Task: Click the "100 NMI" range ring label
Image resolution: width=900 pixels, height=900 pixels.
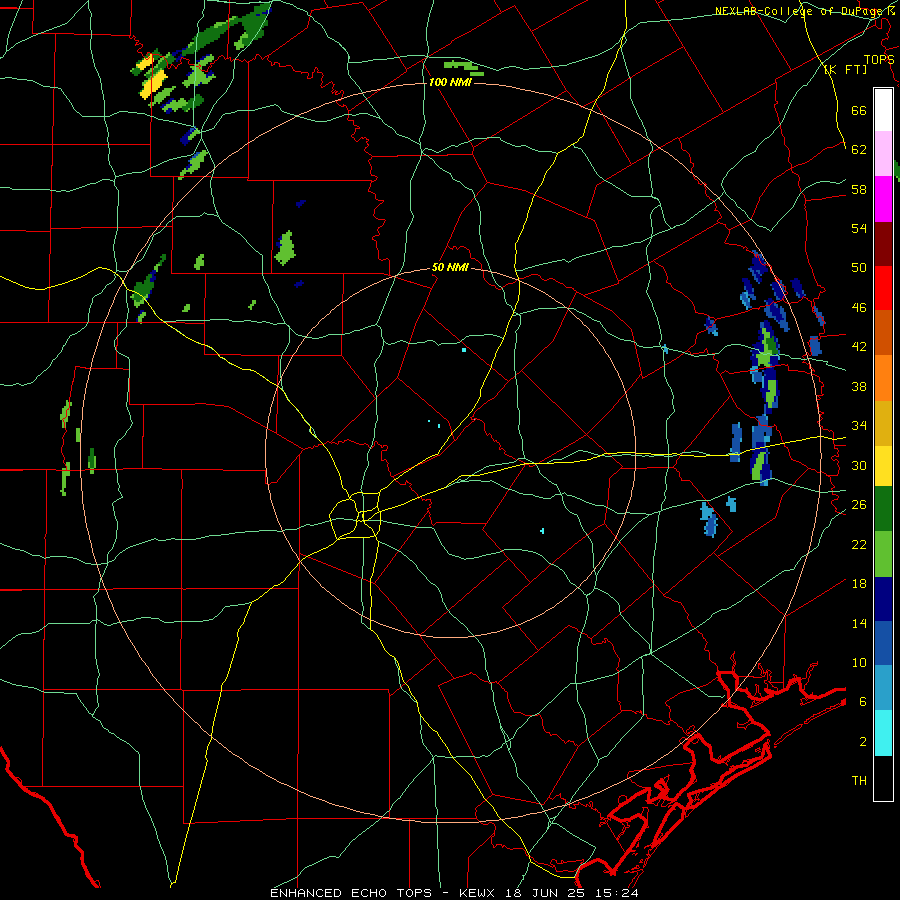Action: (450, 82)
